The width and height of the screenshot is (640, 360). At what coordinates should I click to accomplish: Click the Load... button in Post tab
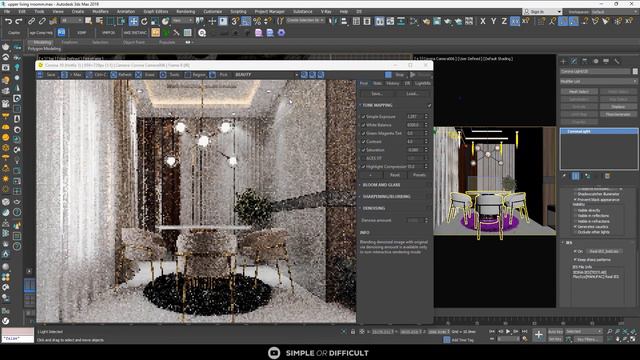click(412, 94)
